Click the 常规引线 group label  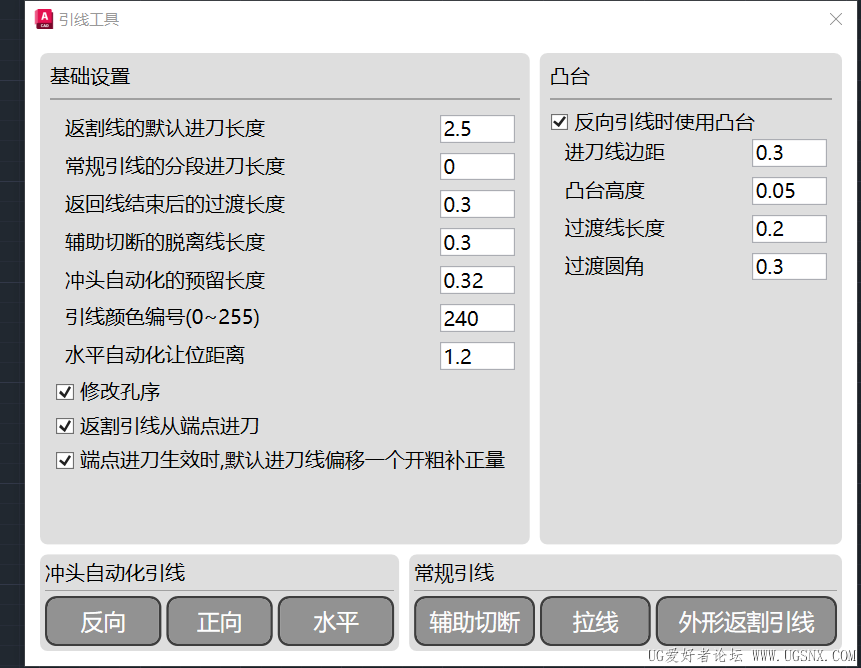tap(455, 573)
